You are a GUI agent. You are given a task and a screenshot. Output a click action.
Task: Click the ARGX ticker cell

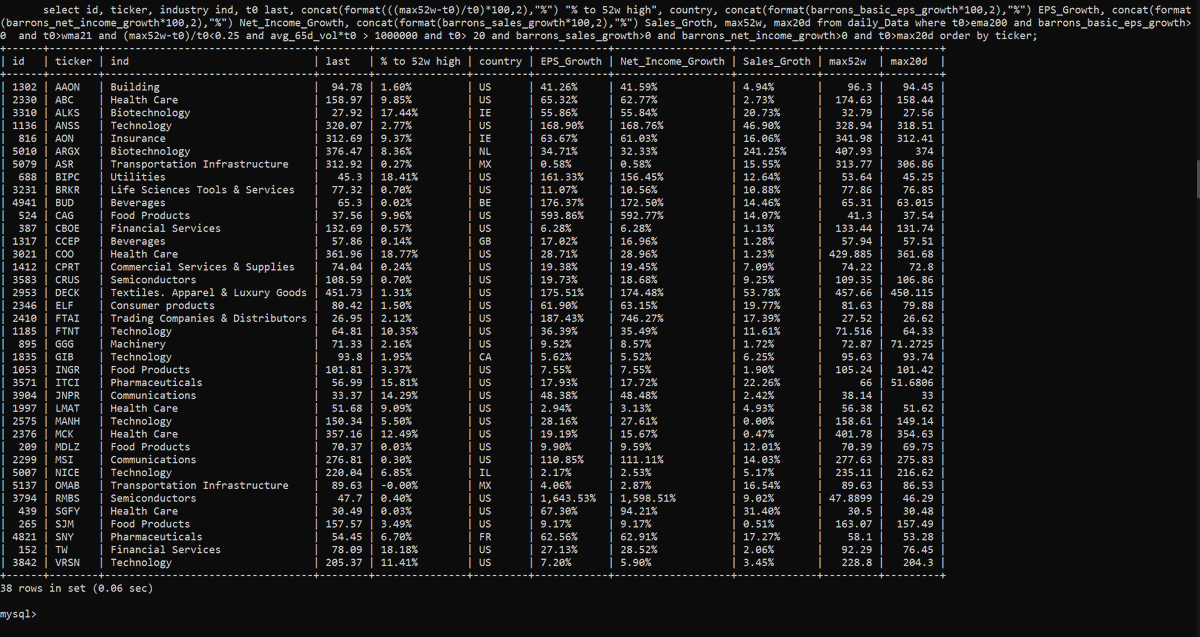coord(68,151)
